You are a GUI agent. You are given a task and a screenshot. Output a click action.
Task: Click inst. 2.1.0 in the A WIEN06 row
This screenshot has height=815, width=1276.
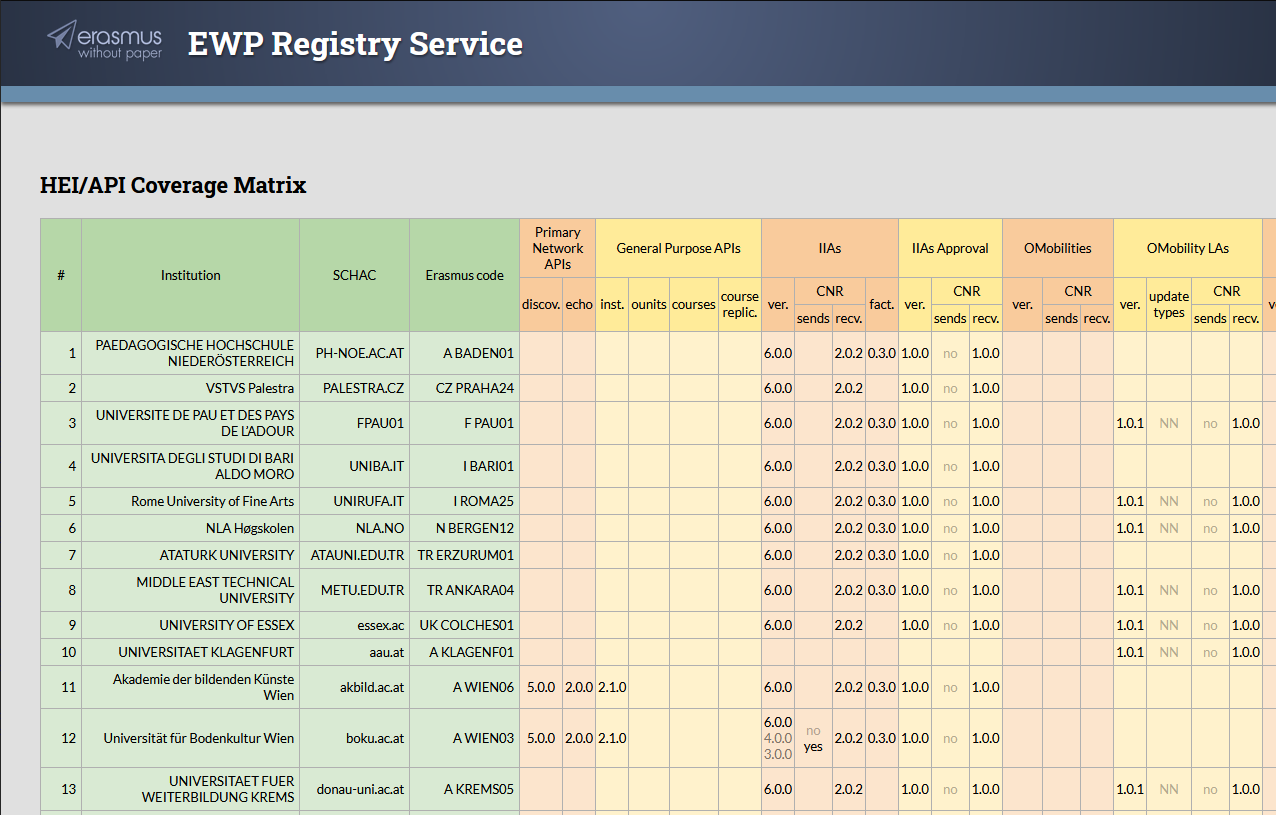point(612,687)
